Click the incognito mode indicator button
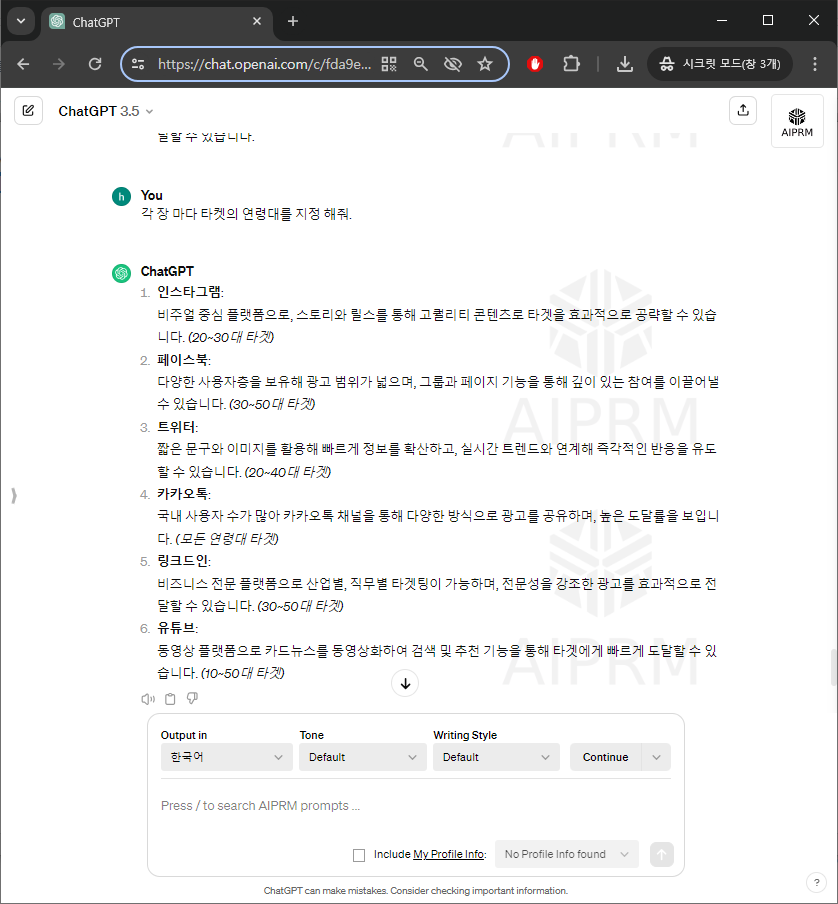The image size is (838, 904). (720, 64)
